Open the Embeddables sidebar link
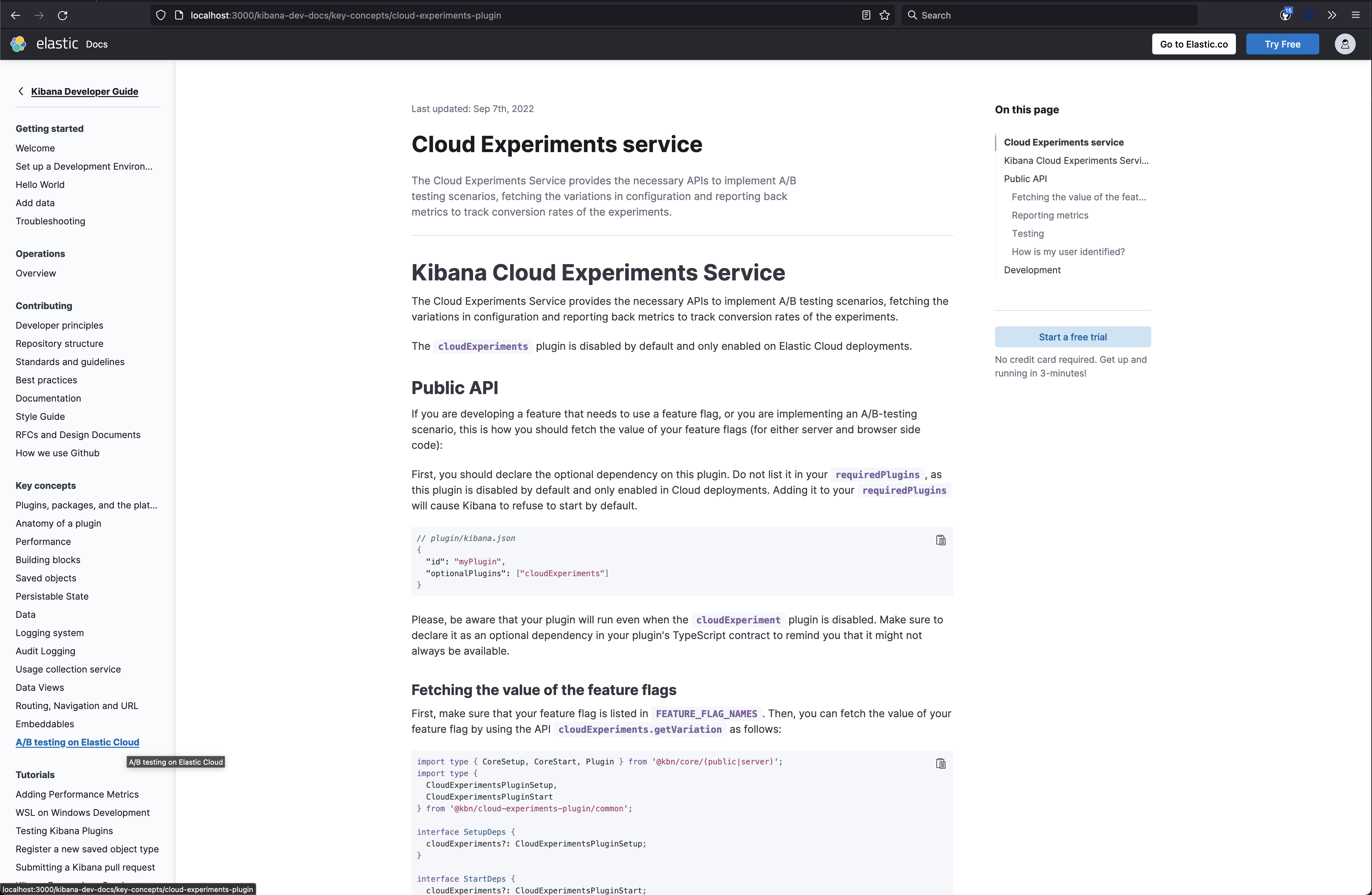 pyautogui.click(x=45, y=724)
